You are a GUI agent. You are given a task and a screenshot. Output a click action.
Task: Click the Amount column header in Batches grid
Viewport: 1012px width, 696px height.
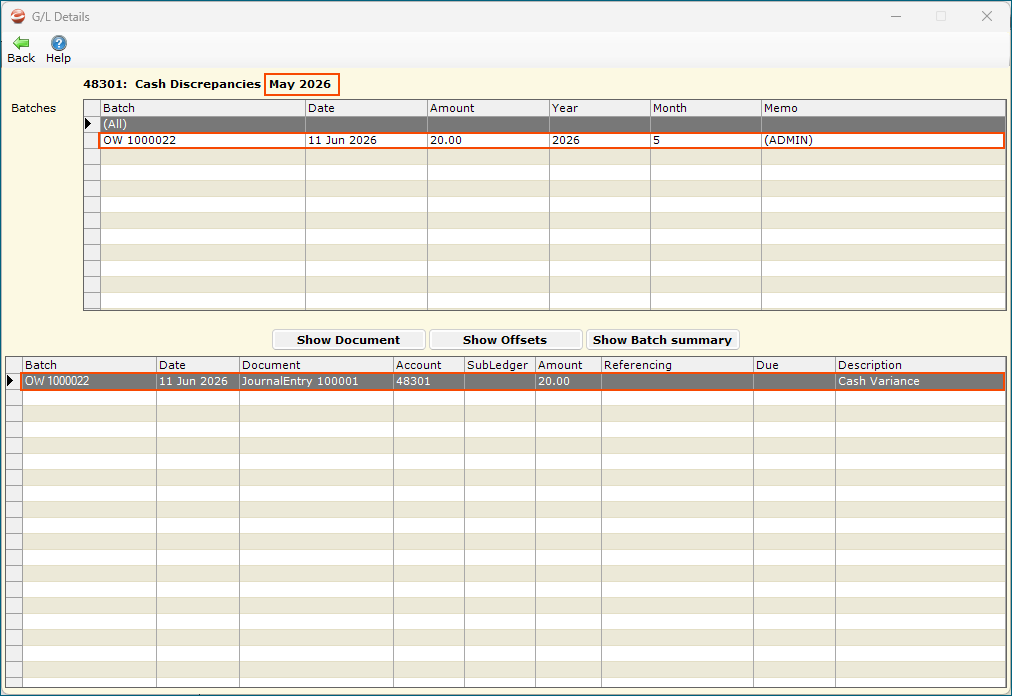[x=488, y=108]
